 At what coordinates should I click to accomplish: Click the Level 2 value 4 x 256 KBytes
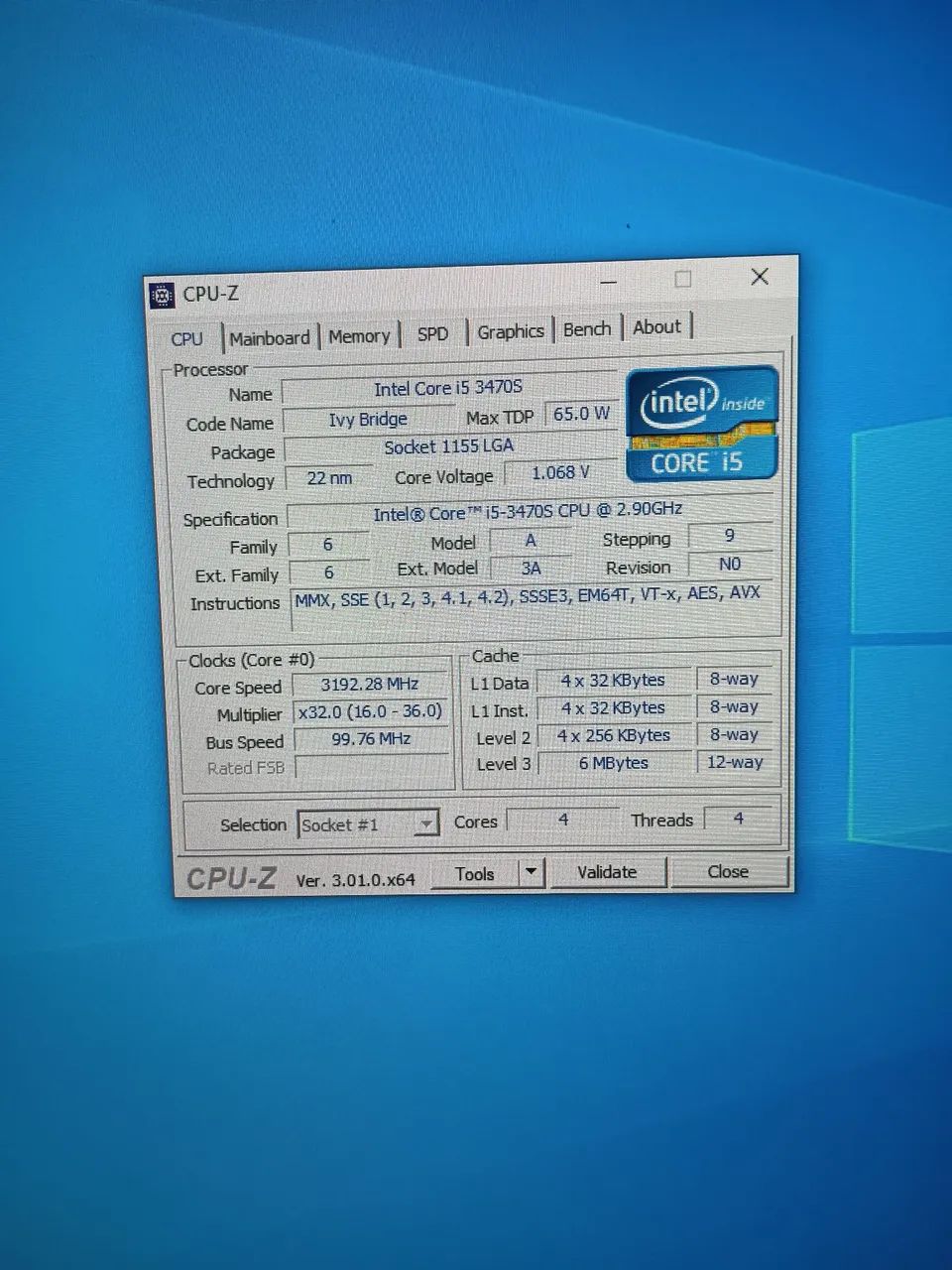click(x=613, y=736)
